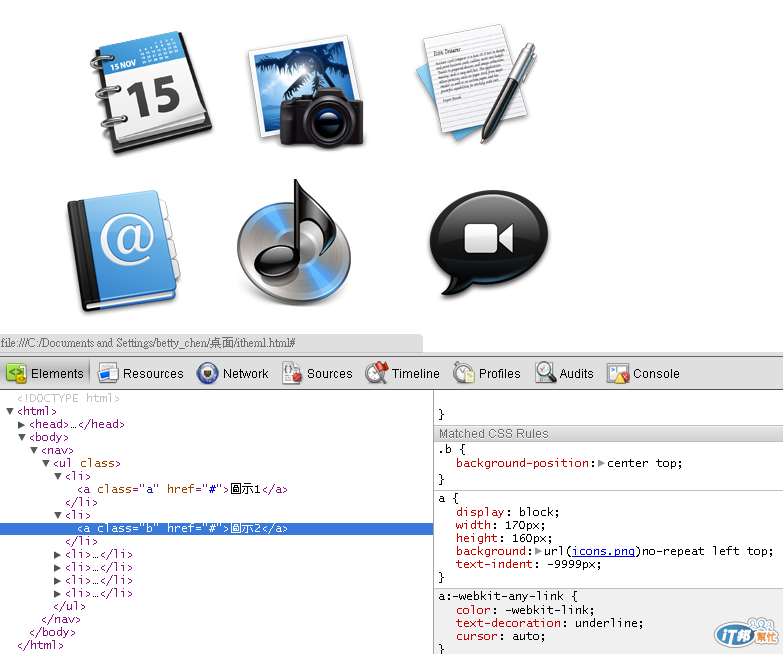Open the Network panel icon
Image resolution: width=783 pixels, height=654 pixels.
207,373
